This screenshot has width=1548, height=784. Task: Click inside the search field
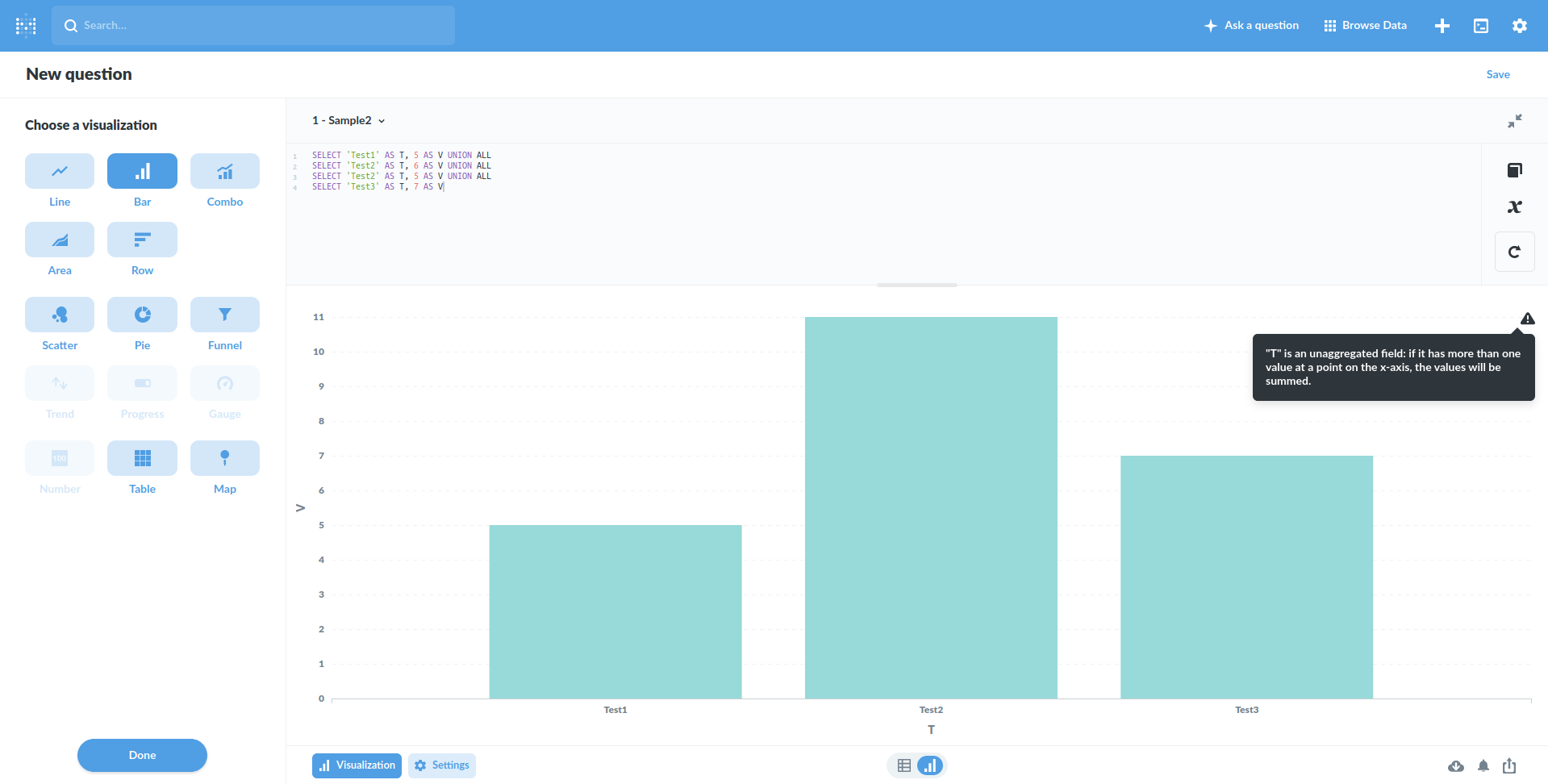pos(252,25)
